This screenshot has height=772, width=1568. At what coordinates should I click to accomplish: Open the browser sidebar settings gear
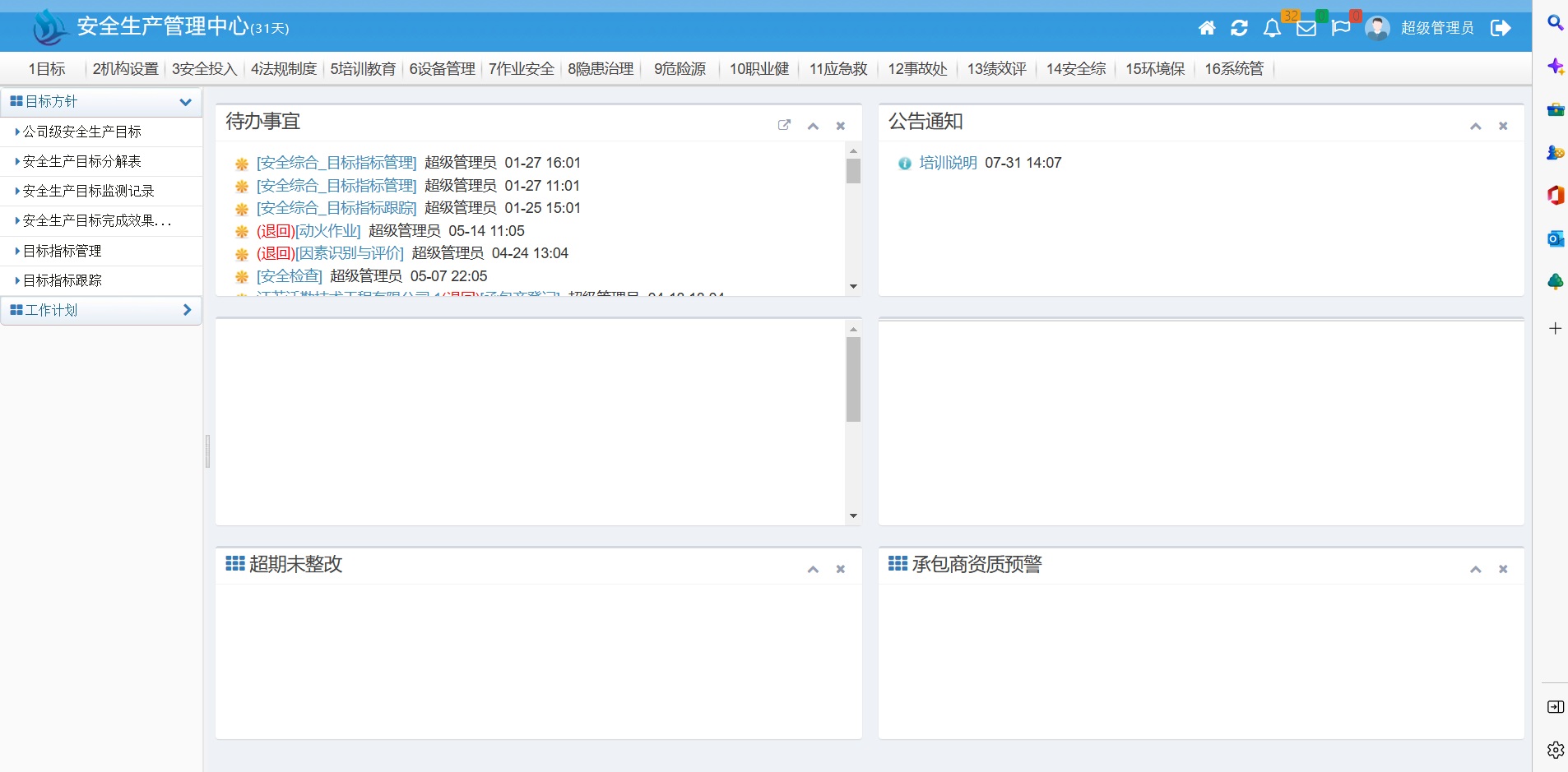[x=1555, y=750]
